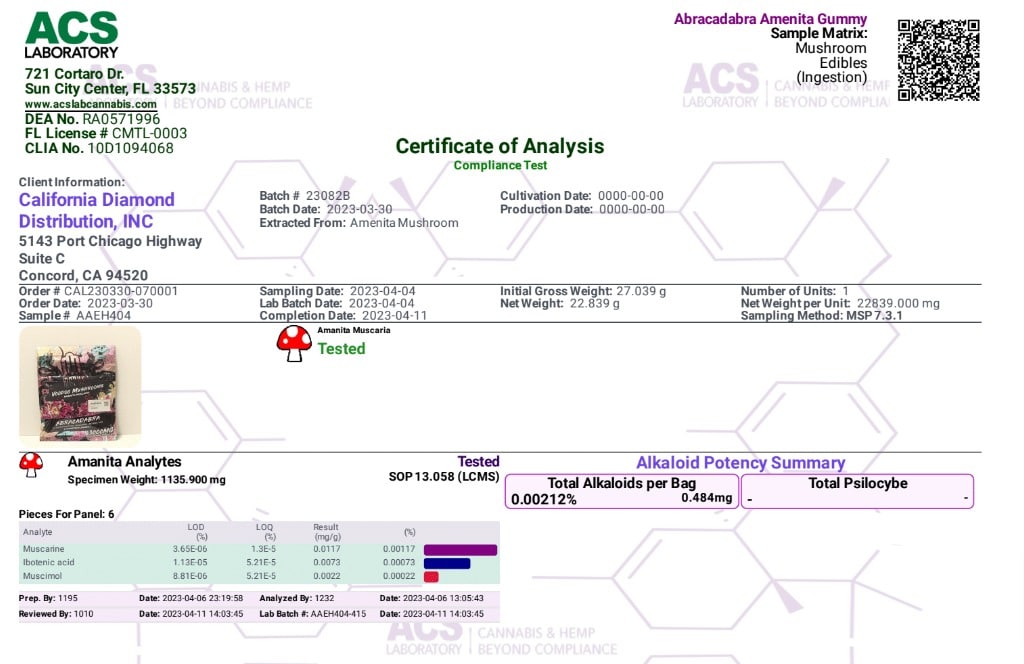Click Pieces For Panel: 6
Image resolution: width=1024 pixels, height=664 pixels.
[x=66, y=514]
